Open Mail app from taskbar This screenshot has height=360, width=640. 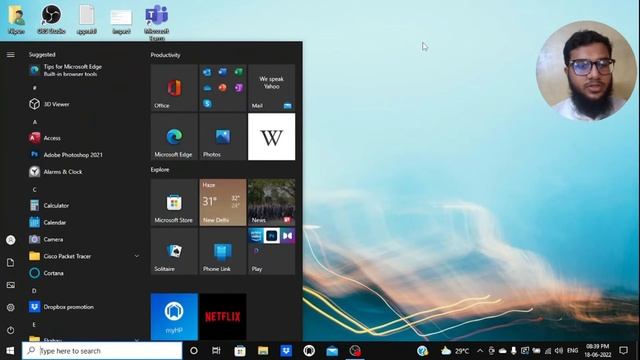pyautogui.click(x=332, y=351)
